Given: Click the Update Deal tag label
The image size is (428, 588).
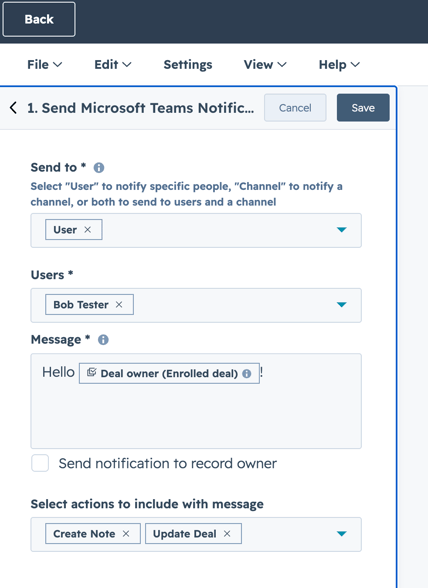Looking at the screenshot, I should (185, 534).
